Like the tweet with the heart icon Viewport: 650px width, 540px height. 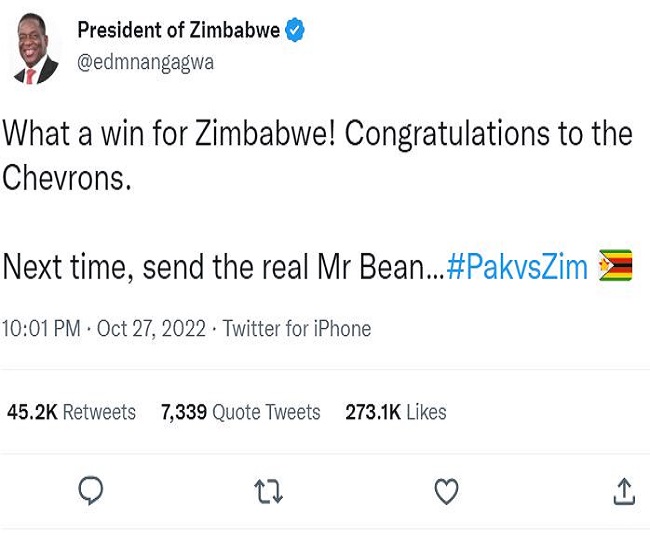point(446,491)
